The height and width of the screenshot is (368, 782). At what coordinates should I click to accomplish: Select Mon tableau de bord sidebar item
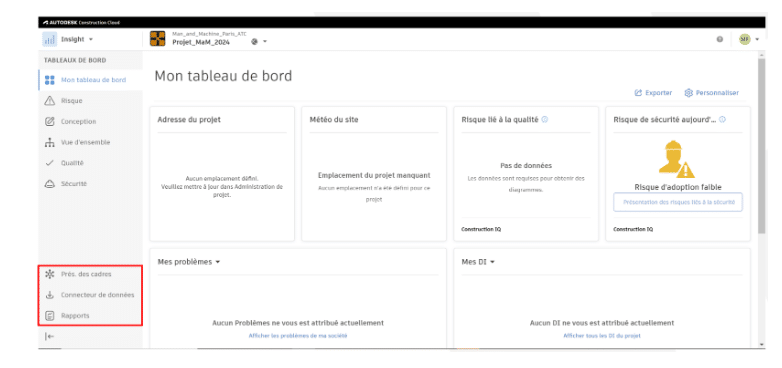(90, 80)
